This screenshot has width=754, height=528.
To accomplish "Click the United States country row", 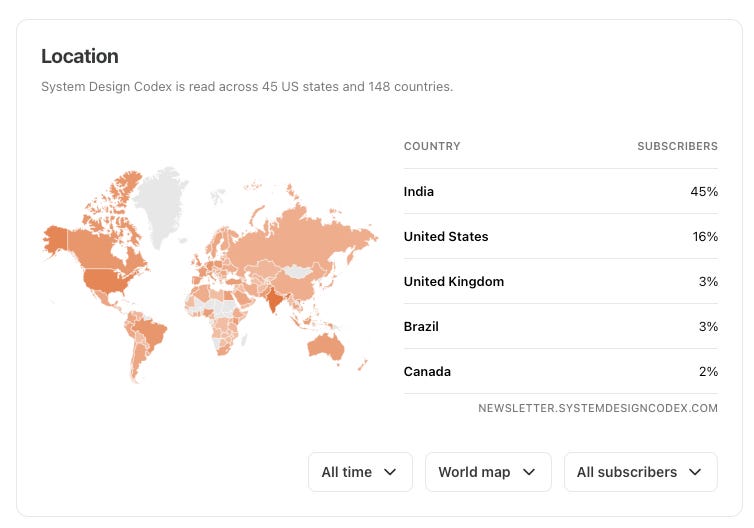I will coord(561,236).
